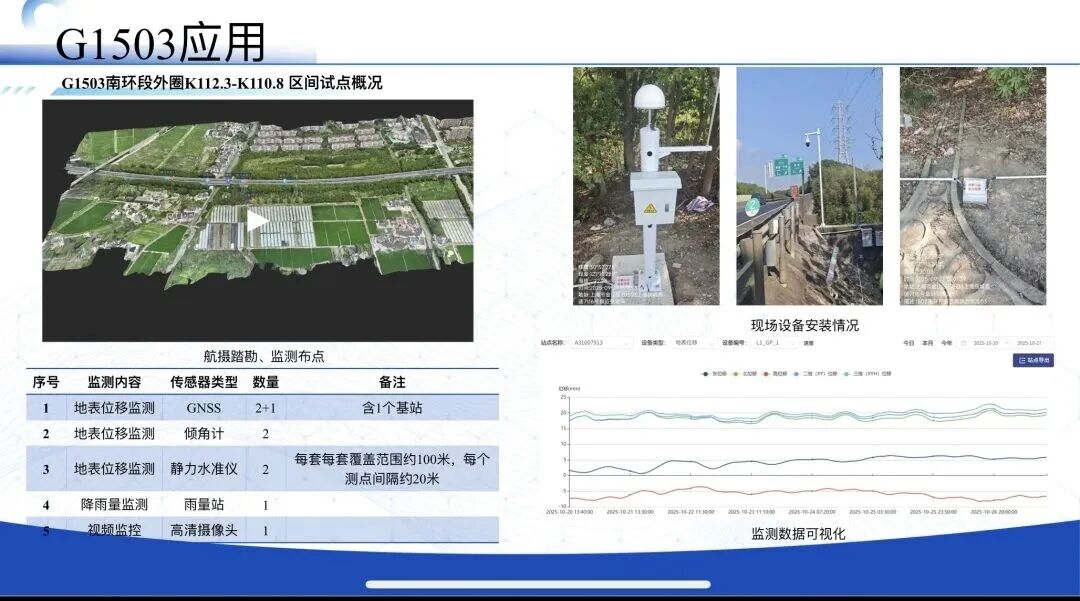Open the highway roadside pole photo

coord(809,186)
